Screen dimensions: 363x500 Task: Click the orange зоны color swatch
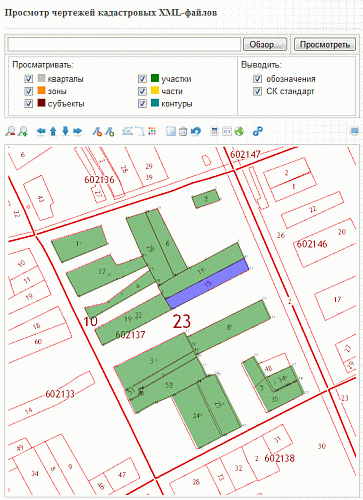click(x=41, y=91)
